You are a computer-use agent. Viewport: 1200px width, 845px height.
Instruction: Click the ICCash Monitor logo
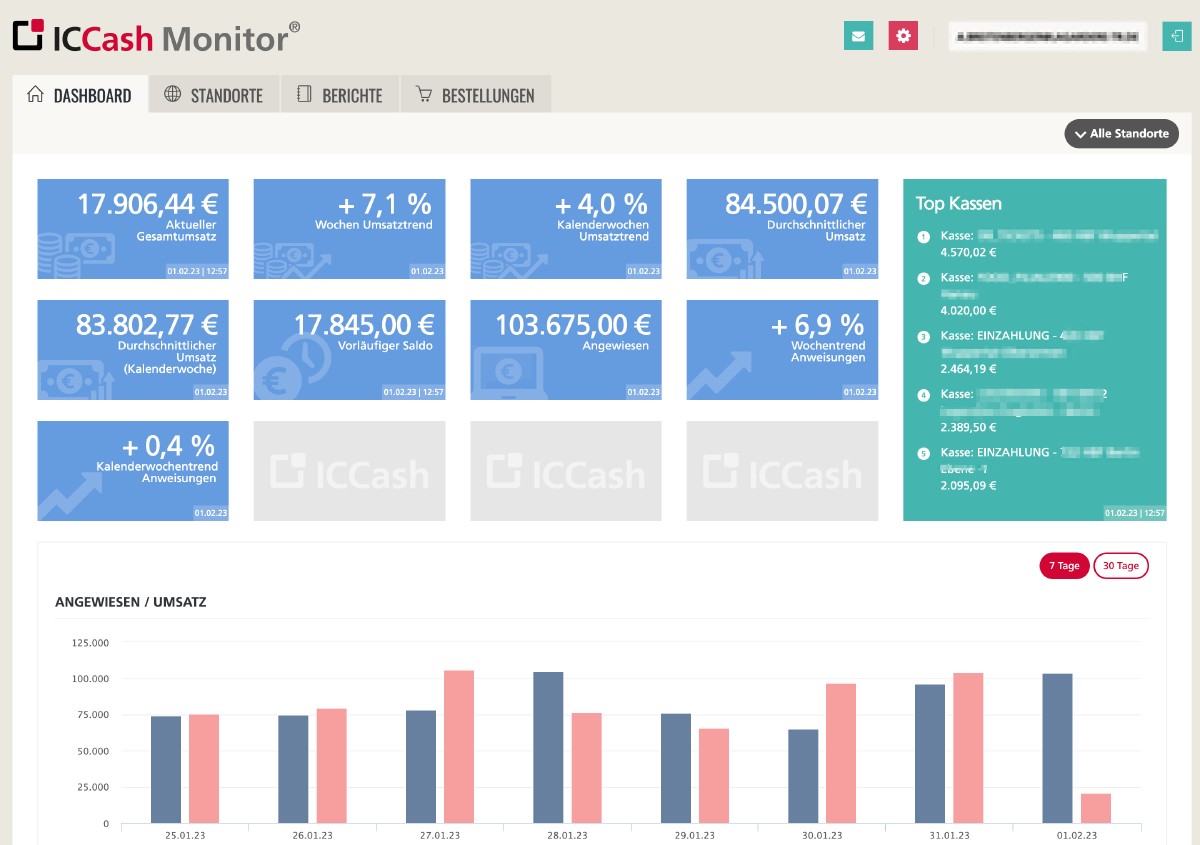click(156, 37)
